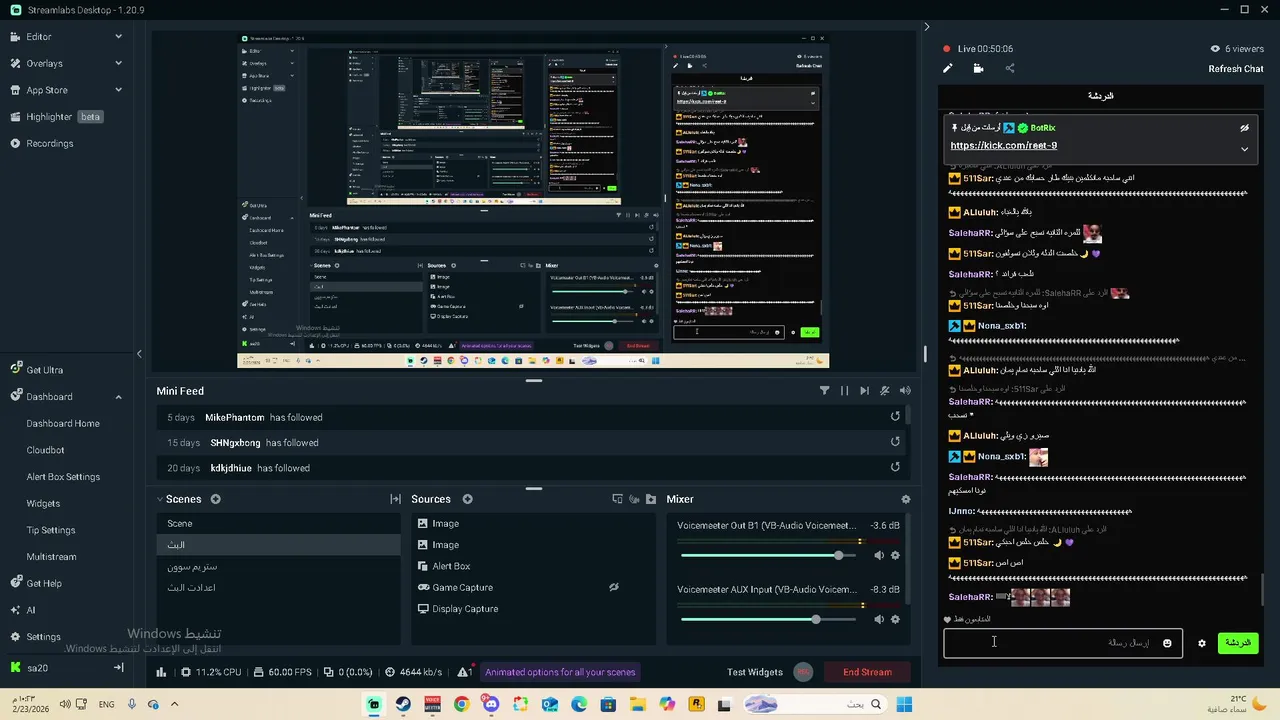Screen dimensions: 1280x720
Task: Replay MikePhantom follow alert
Action: click(x=895, y=417)
